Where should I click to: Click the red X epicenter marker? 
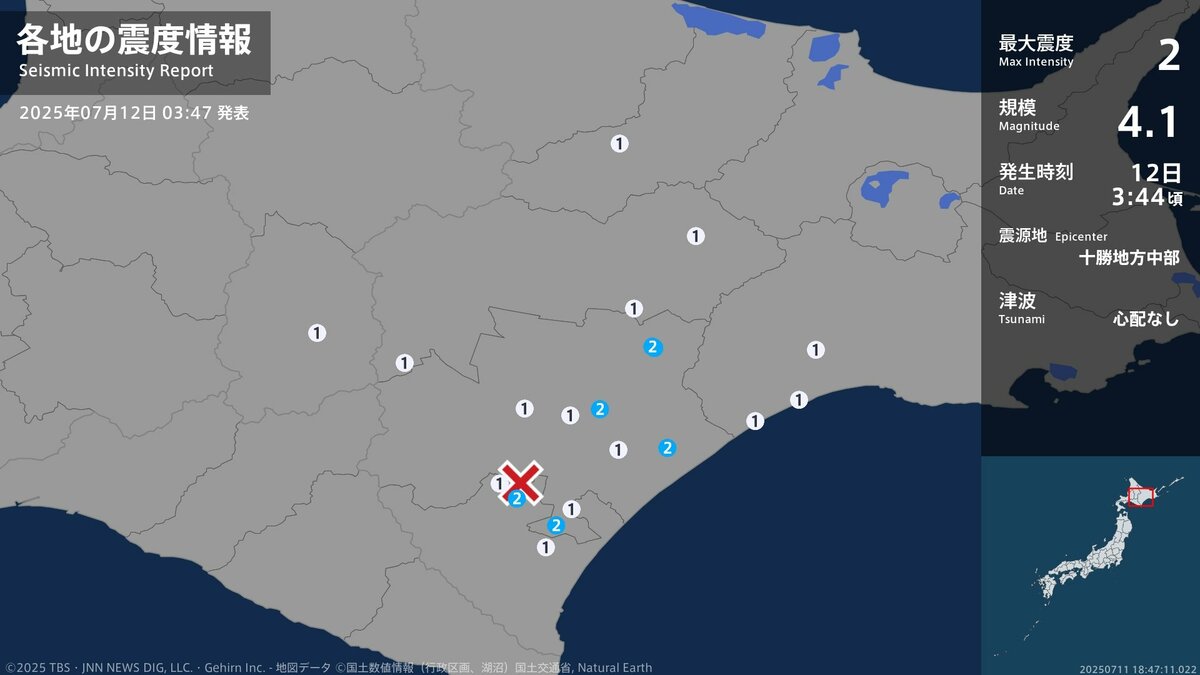521,482
